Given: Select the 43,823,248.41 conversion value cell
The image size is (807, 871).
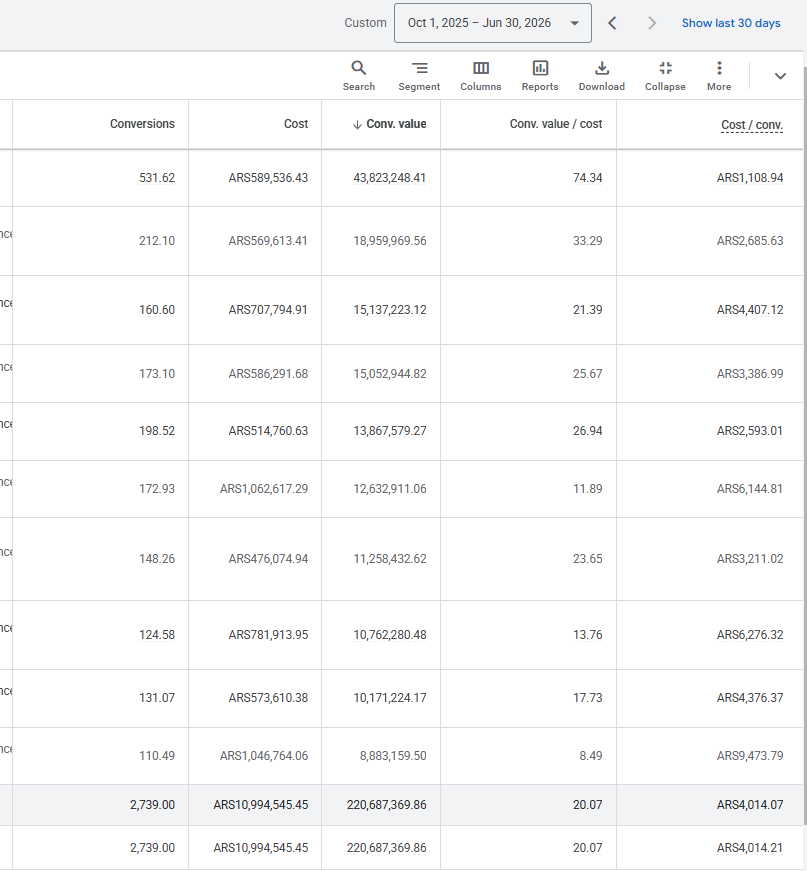Looking at the screenshot, I should (x=389, y=178).
